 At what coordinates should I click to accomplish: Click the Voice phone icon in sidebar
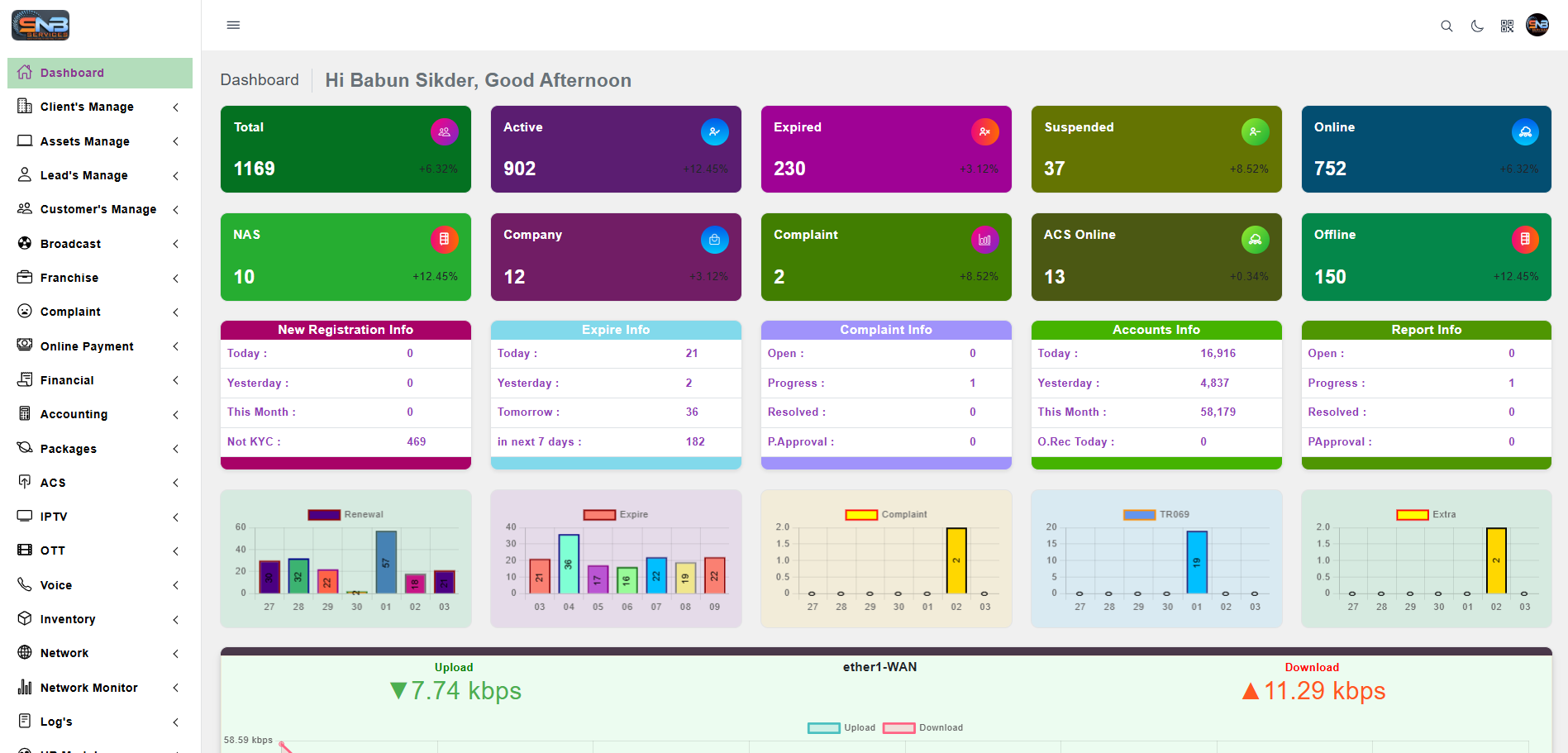[25, 584]
